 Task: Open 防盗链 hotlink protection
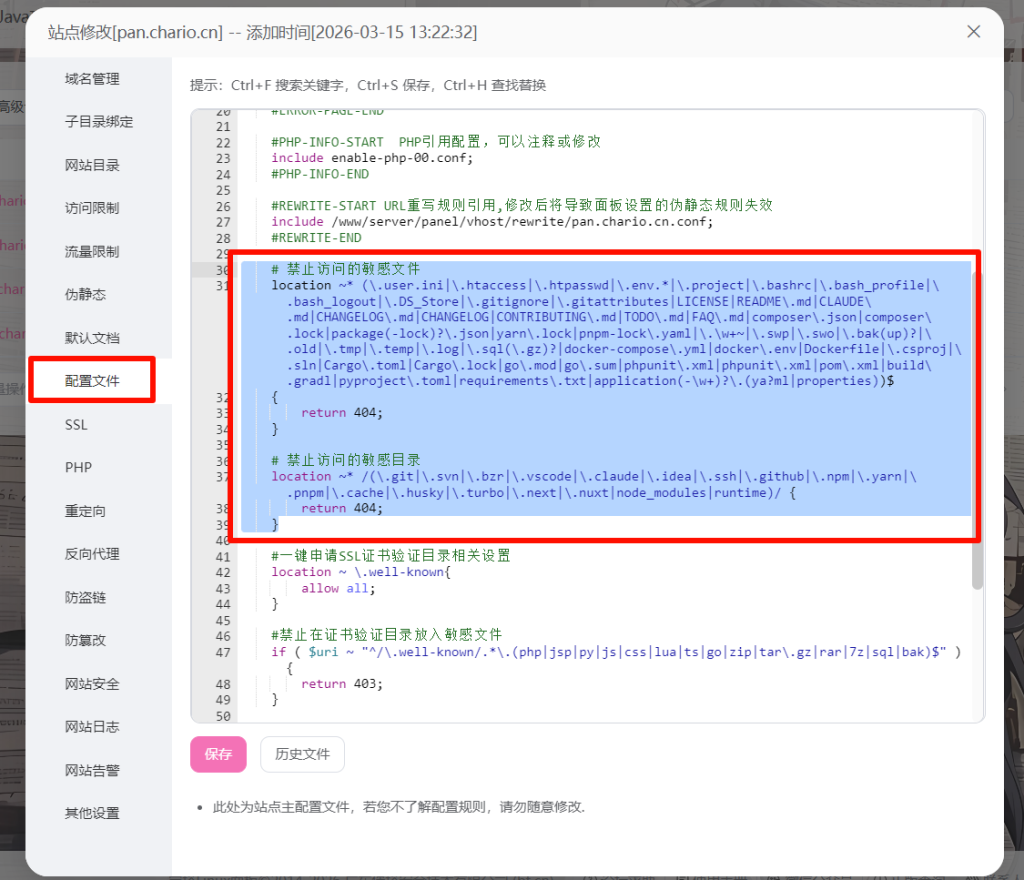[85, 598]
